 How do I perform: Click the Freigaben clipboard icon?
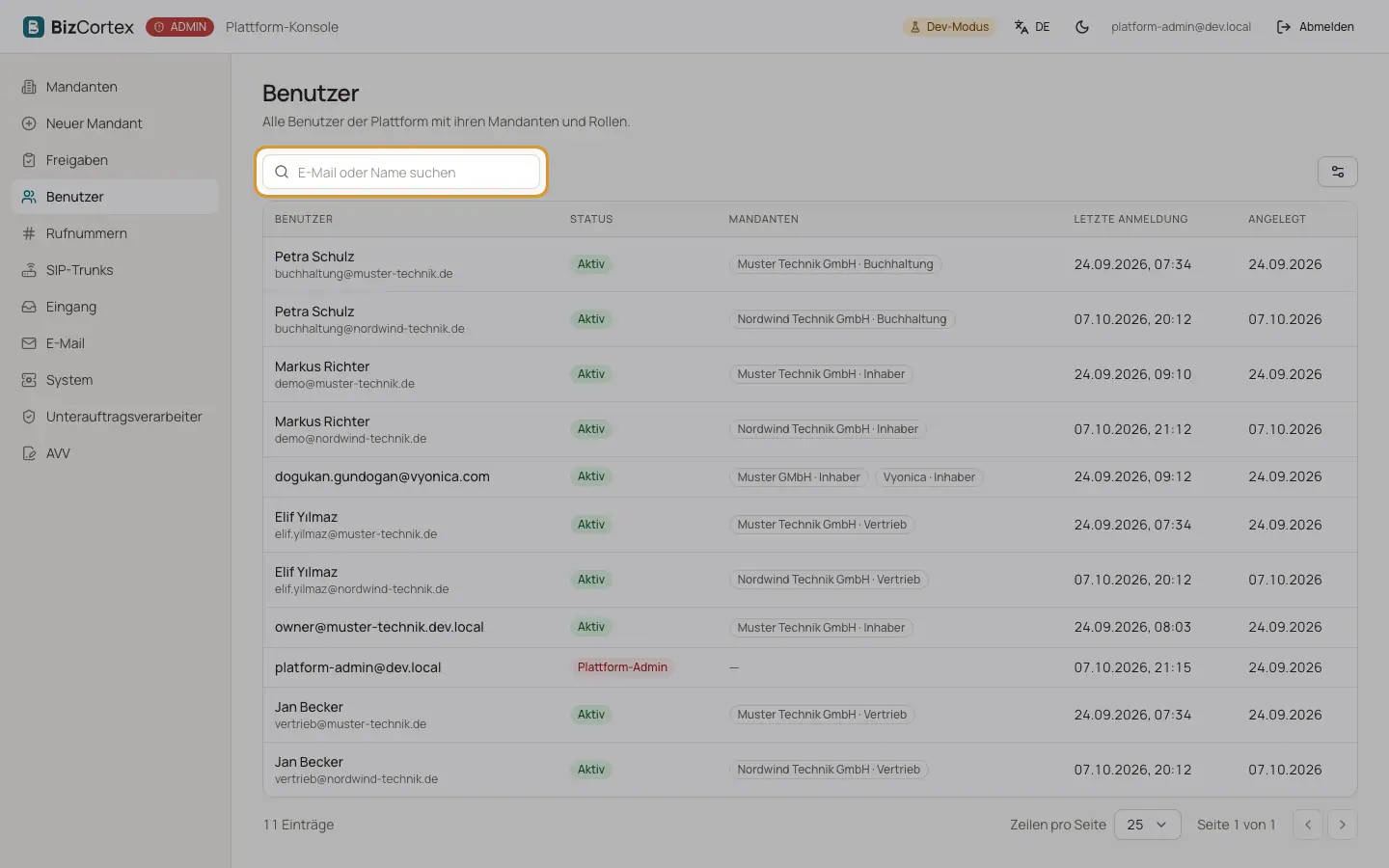click(x=29, y=160)
